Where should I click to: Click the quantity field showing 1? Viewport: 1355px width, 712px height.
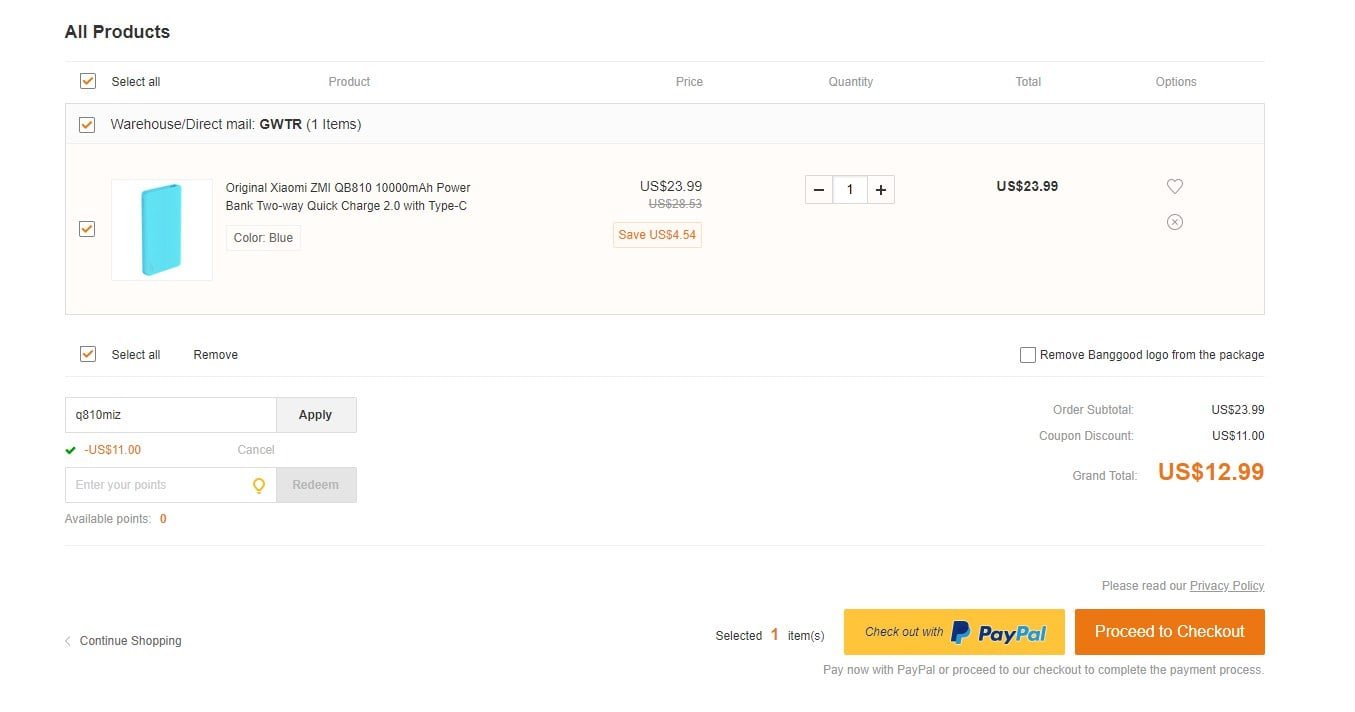pyautogui.click(x=850, y=190)
